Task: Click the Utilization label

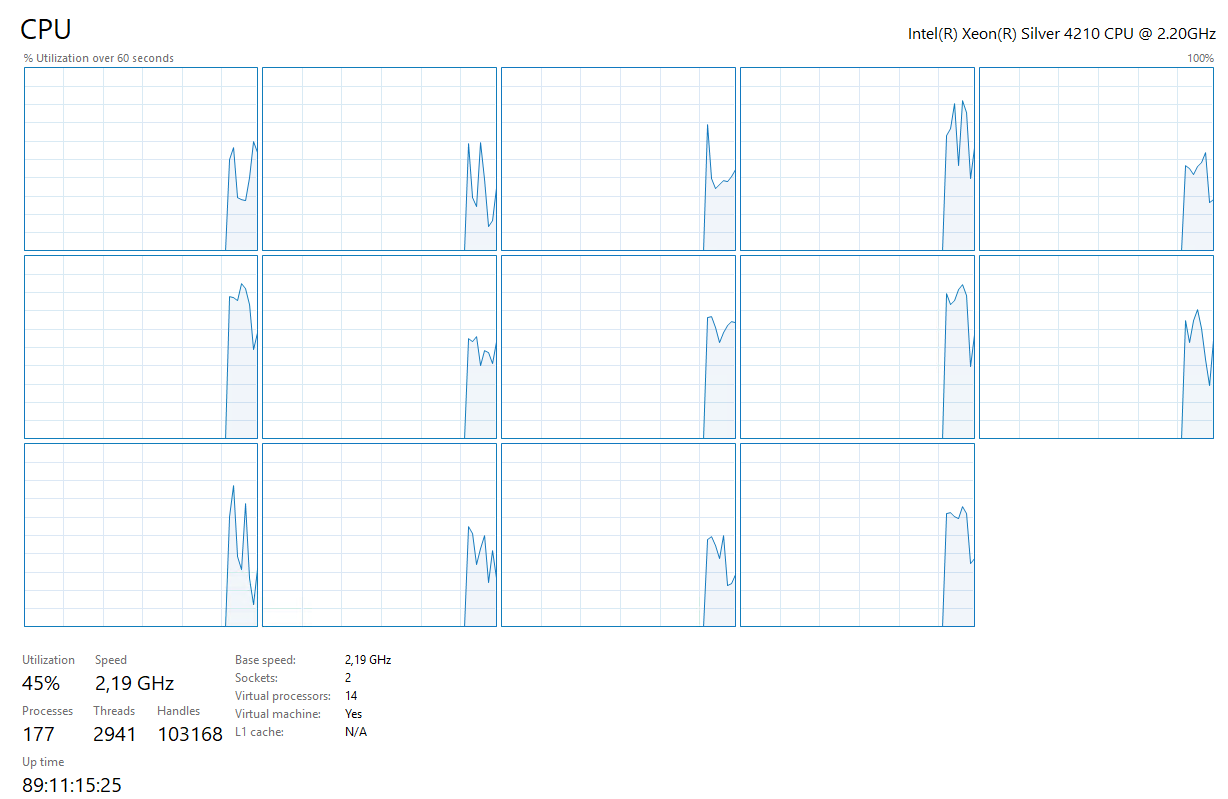Action: (49, 660)
